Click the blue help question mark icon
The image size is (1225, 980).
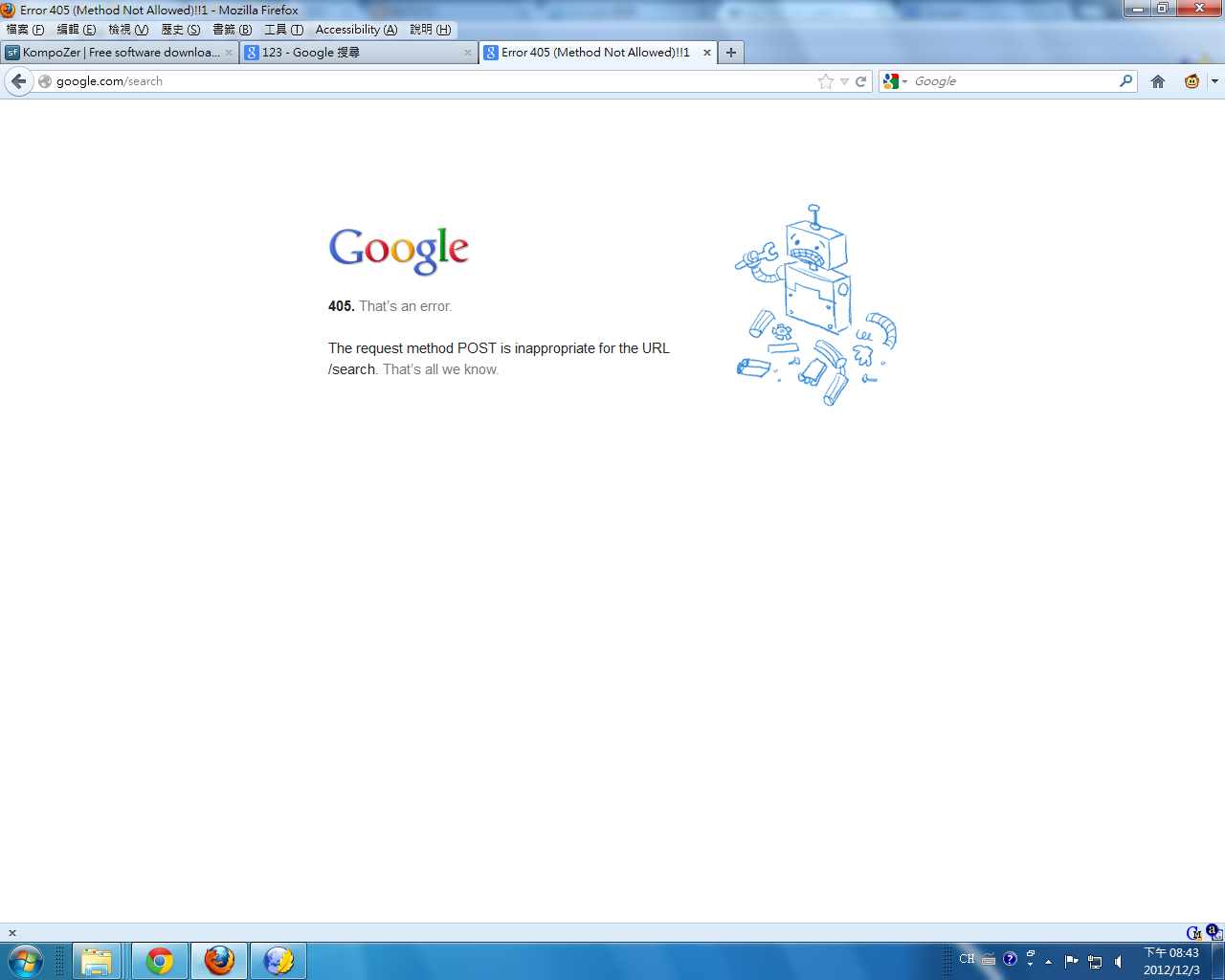[x=1010, y=959]
